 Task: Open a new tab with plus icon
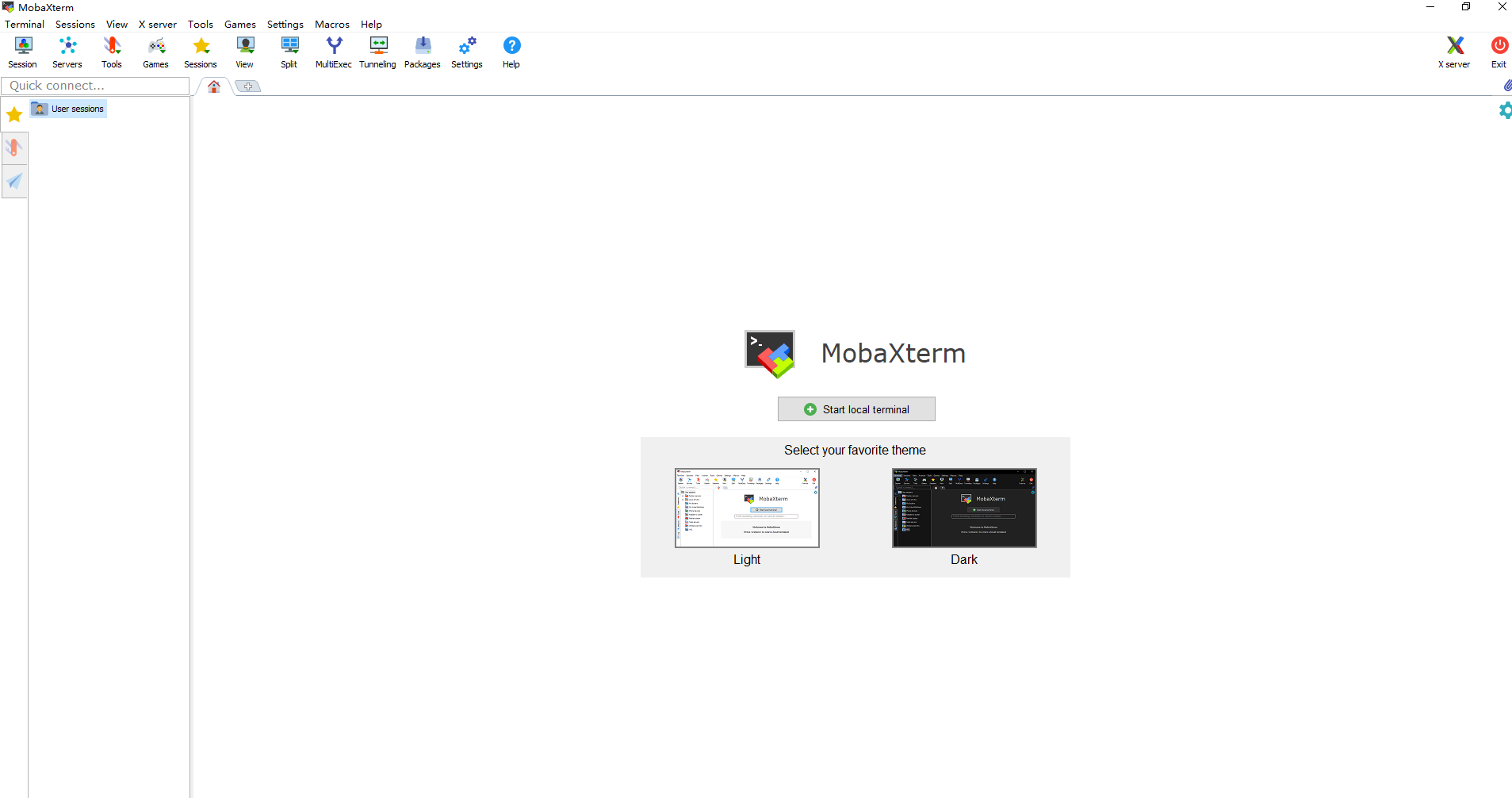(x=248, y=86)
